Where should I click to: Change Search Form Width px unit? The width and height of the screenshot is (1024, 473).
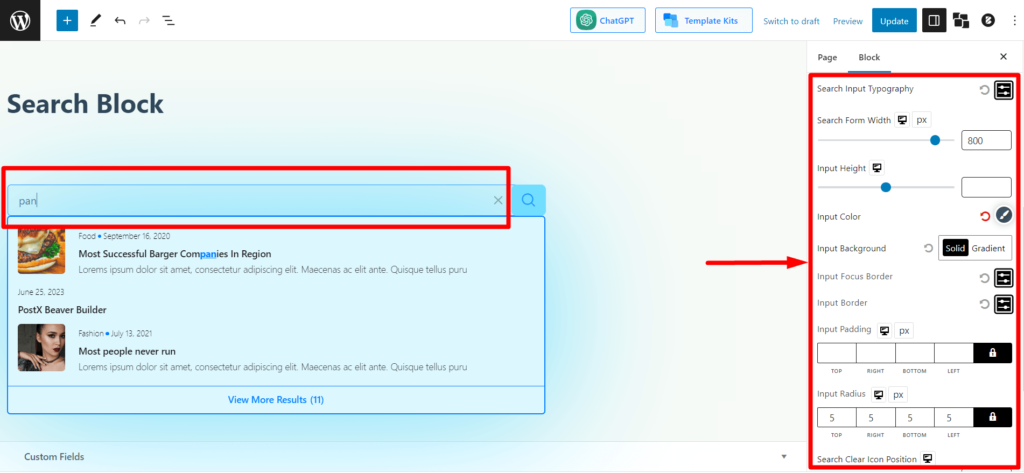pos(921,120)
